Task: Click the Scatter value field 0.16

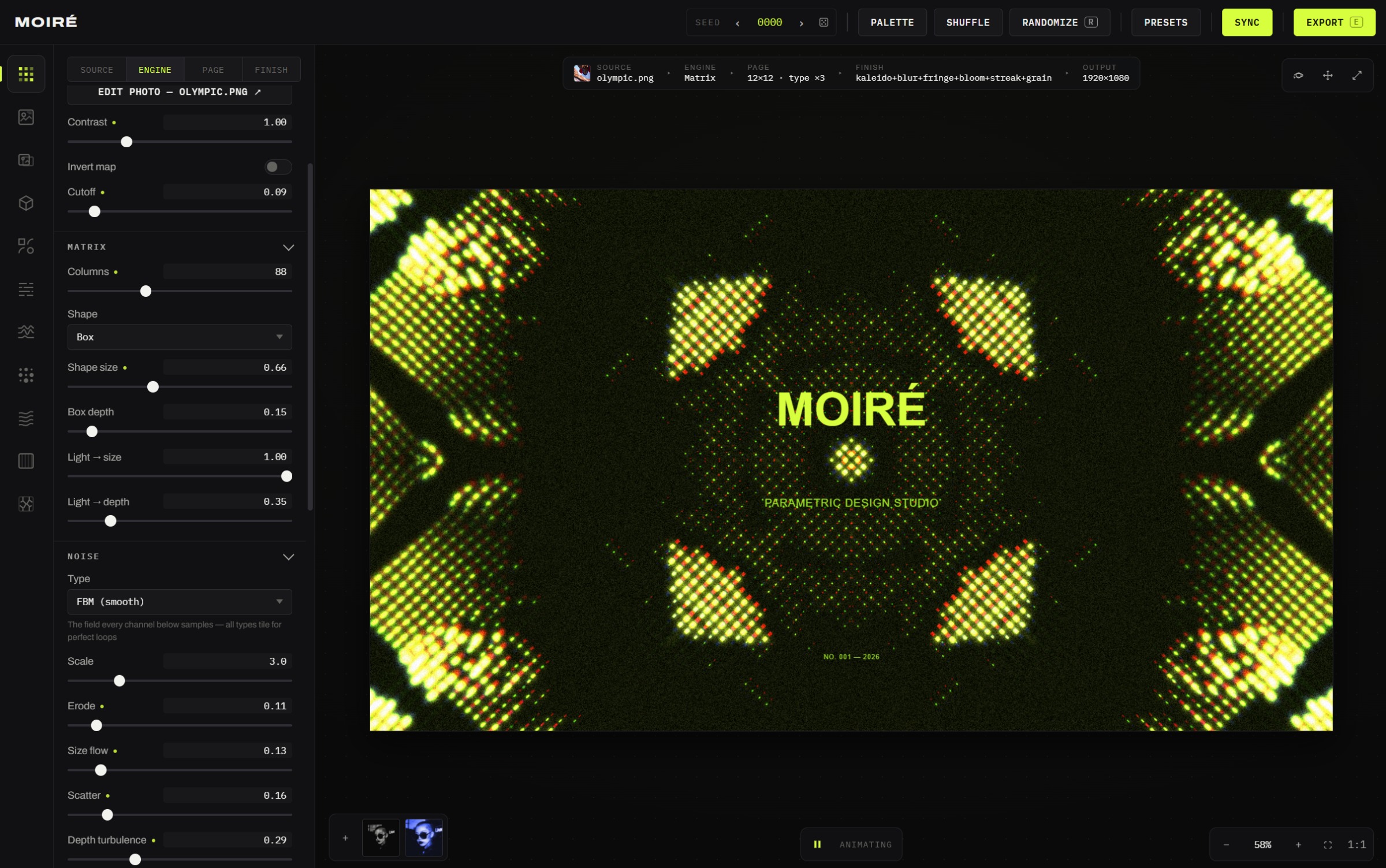Action: 228,796
